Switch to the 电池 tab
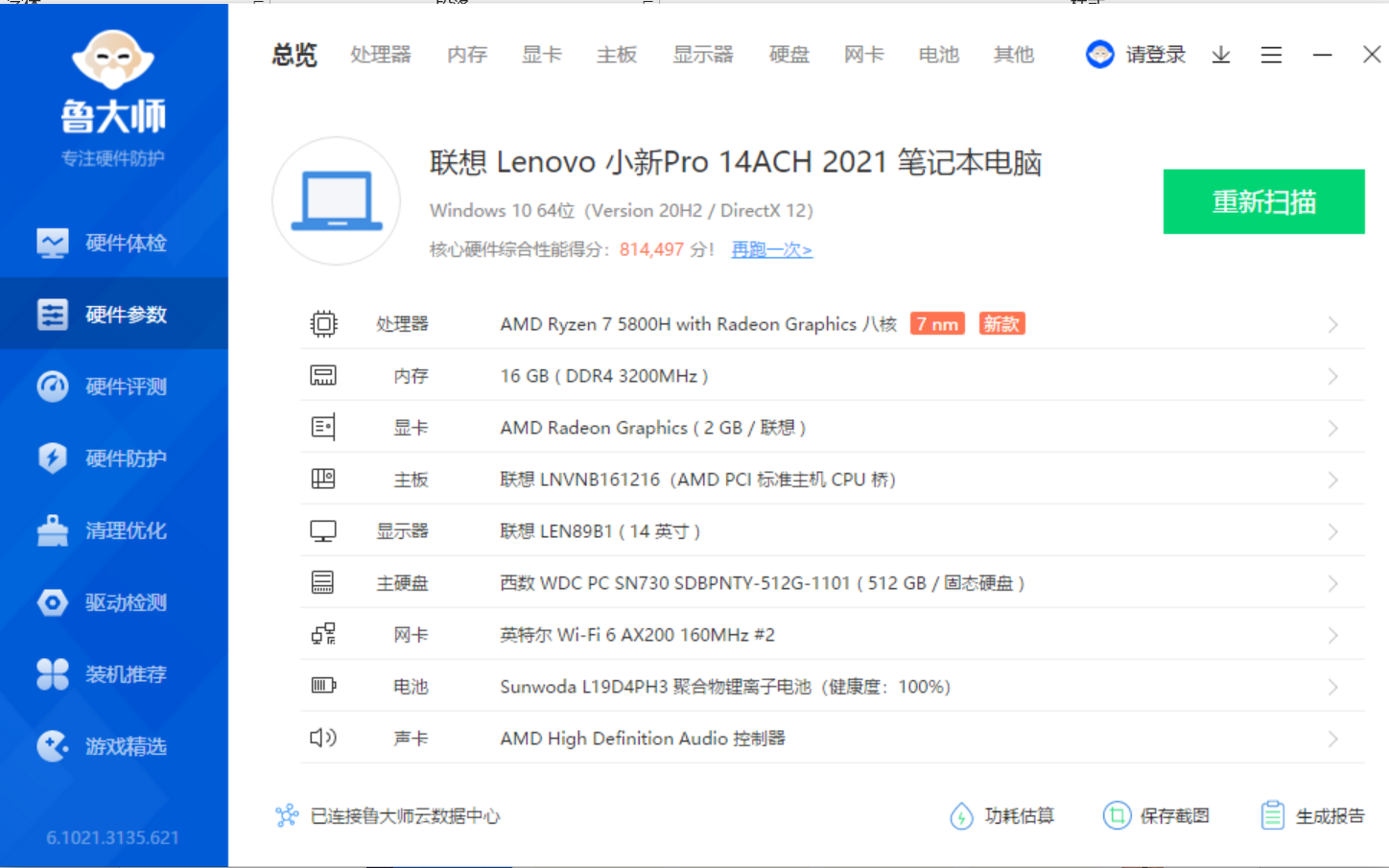1389x868 pixels. (939, 55)
